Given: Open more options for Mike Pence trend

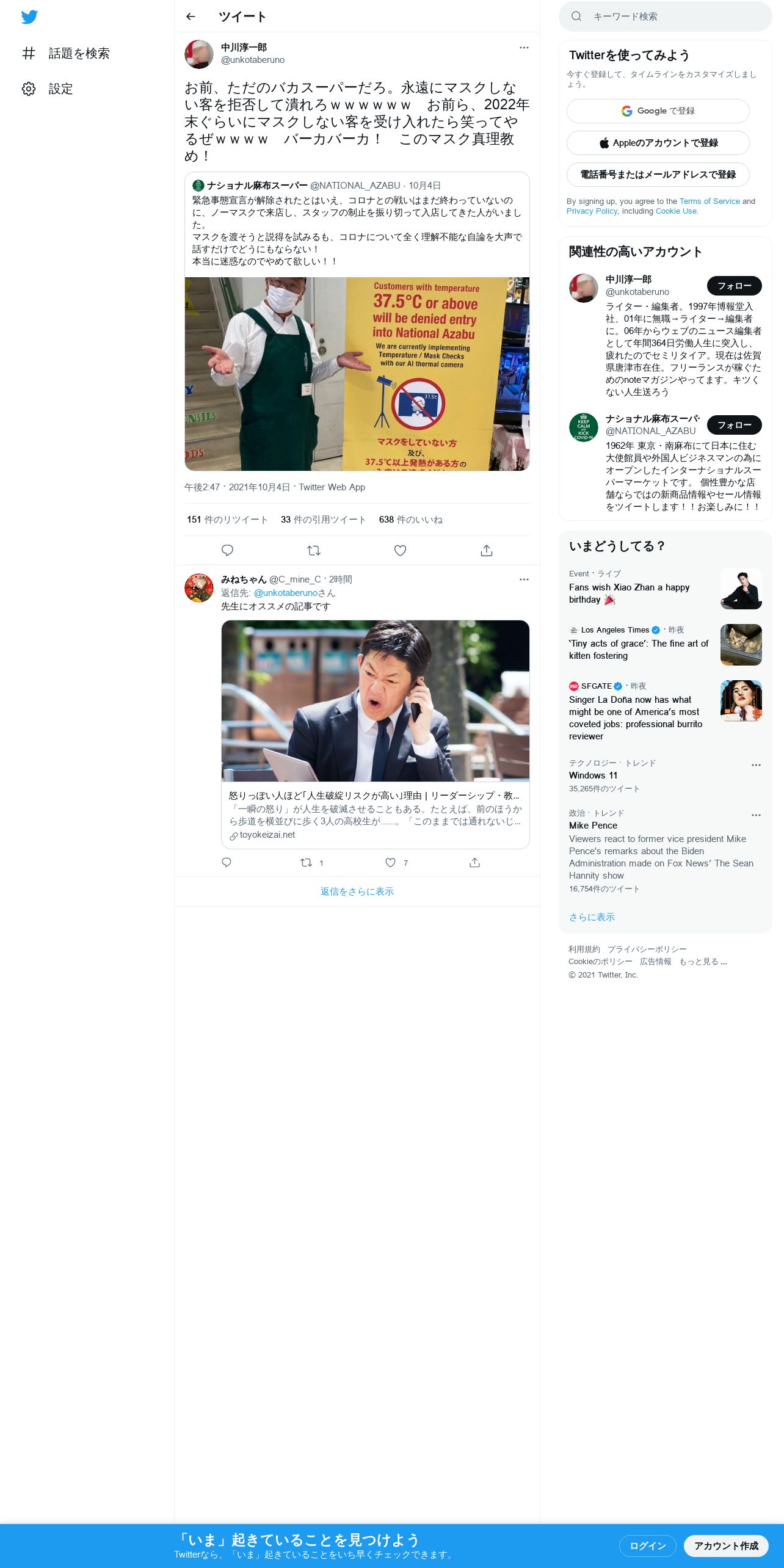Looking at the screenshot, I should (x=756, y=815).
